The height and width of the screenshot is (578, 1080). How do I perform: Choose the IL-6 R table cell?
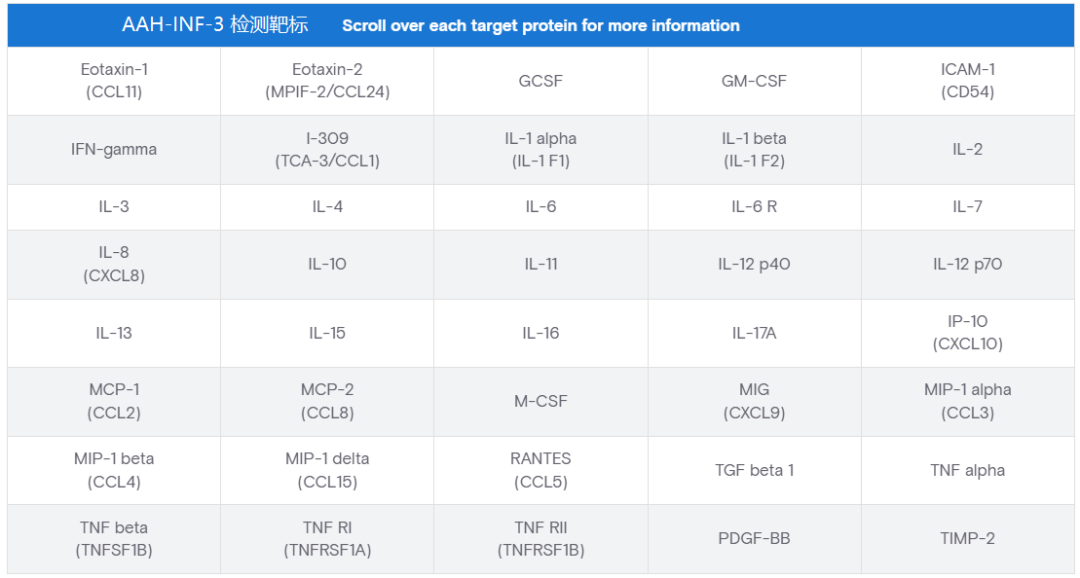coord(754,207)
